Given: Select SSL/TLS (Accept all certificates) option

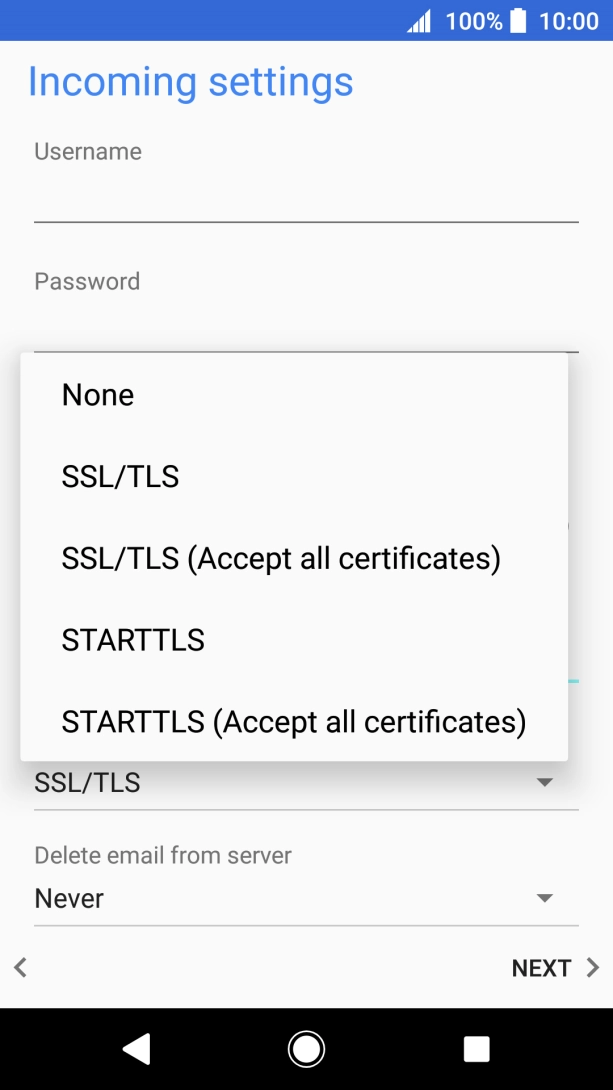Looking at the screenshot, I should [x=281, y=558].
